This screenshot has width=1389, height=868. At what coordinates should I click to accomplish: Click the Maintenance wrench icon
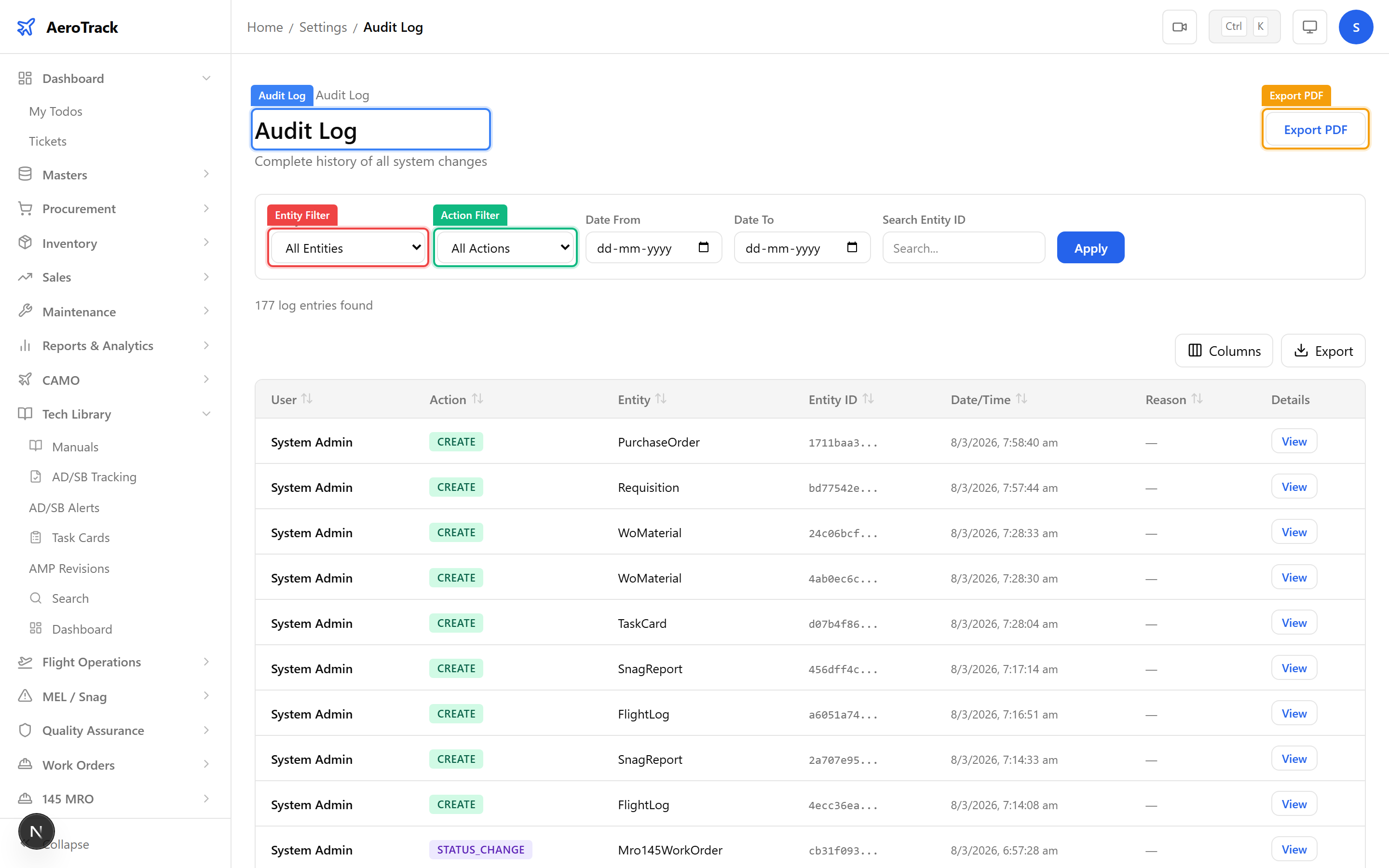(25, 311)
